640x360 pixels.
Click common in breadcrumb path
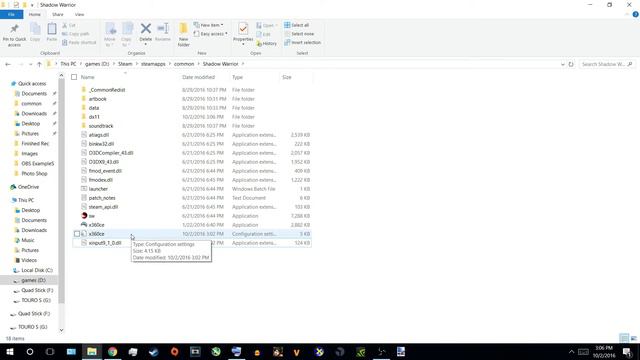(184, 64)
